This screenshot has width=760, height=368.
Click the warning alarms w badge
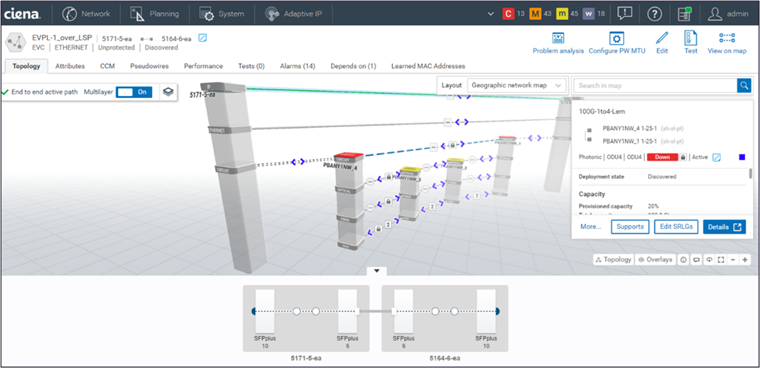pyautogui.click(x=588, y=14)
